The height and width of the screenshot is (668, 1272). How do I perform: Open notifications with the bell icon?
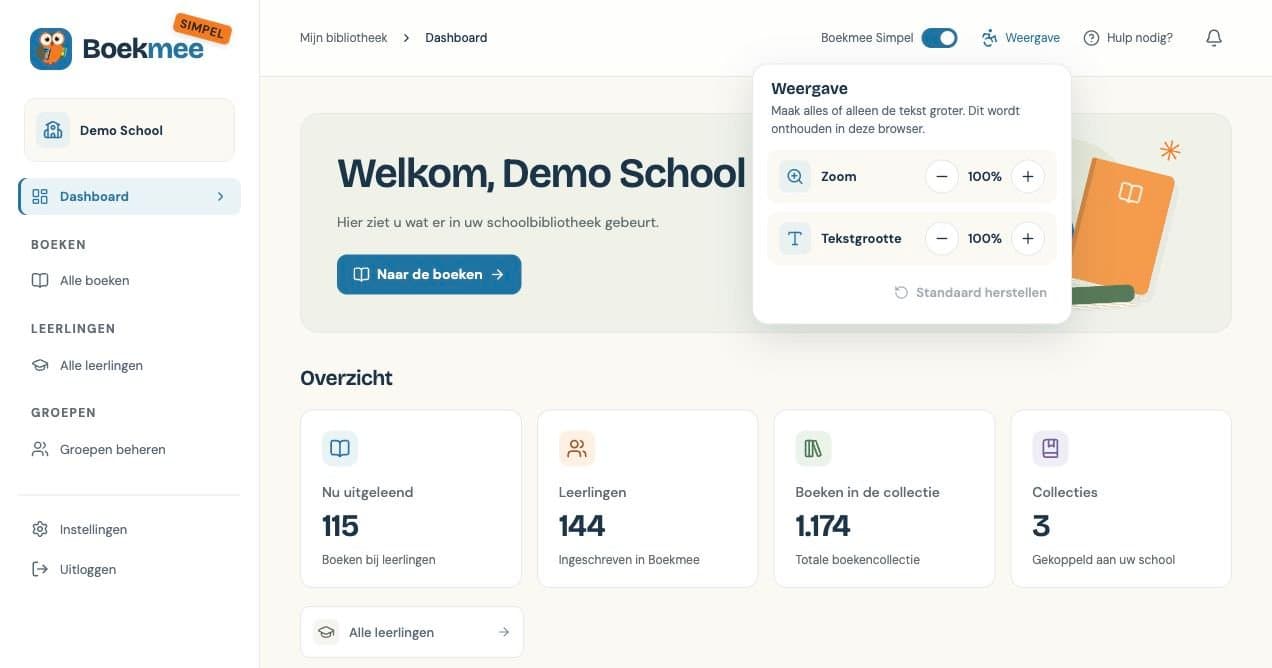pos(1214,38)
